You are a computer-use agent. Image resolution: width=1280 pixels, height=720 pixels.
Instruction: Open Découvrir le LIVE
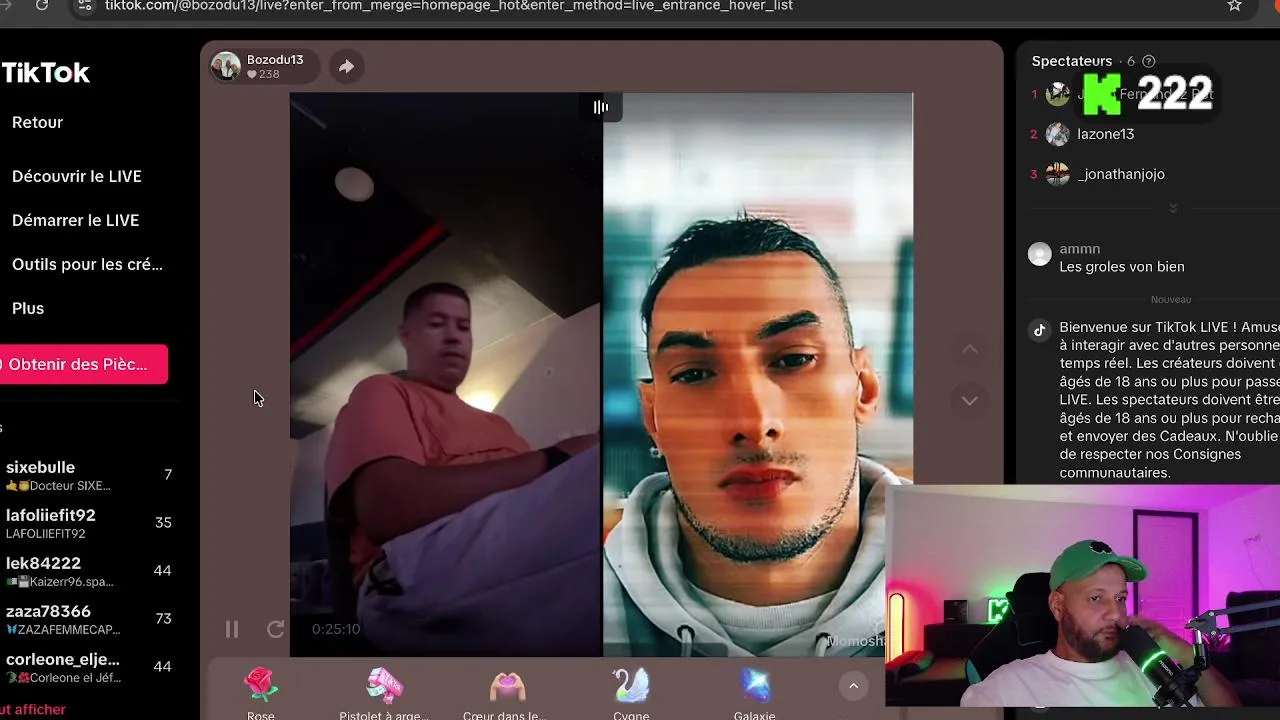click(x=77, y=176)
